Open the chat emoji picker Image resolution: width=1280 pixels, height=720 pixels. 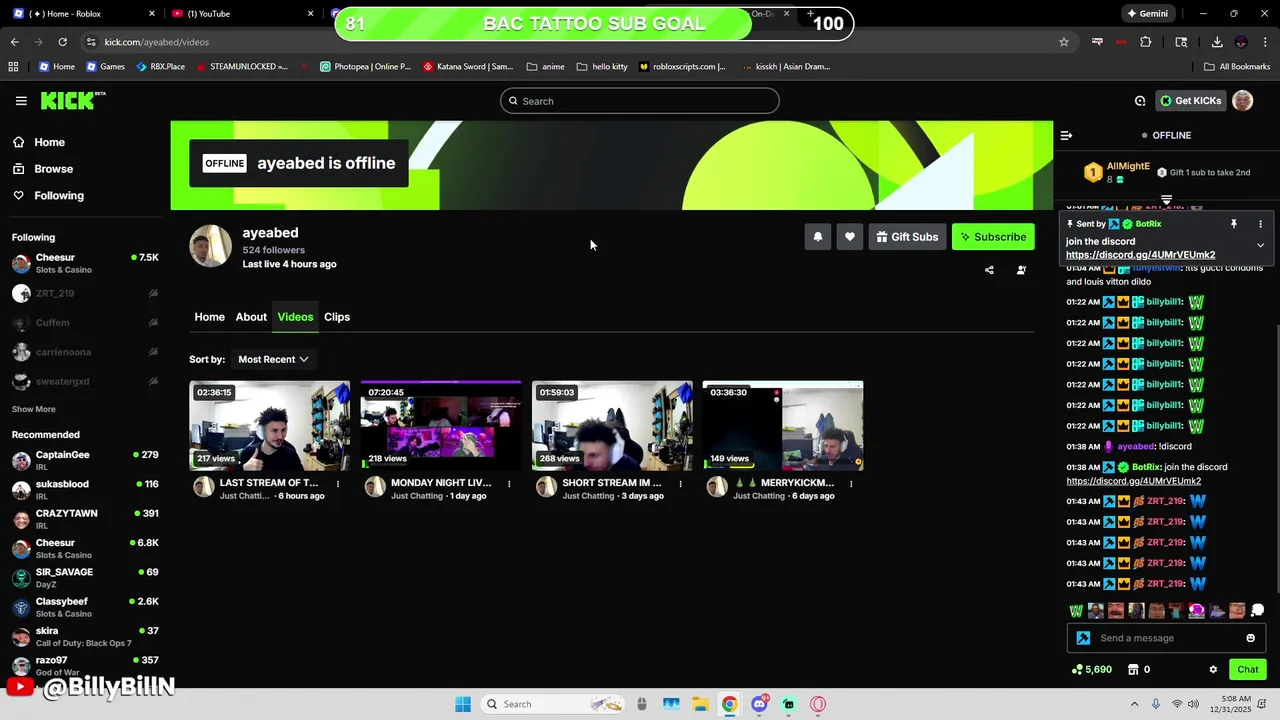coord(1250,638)
